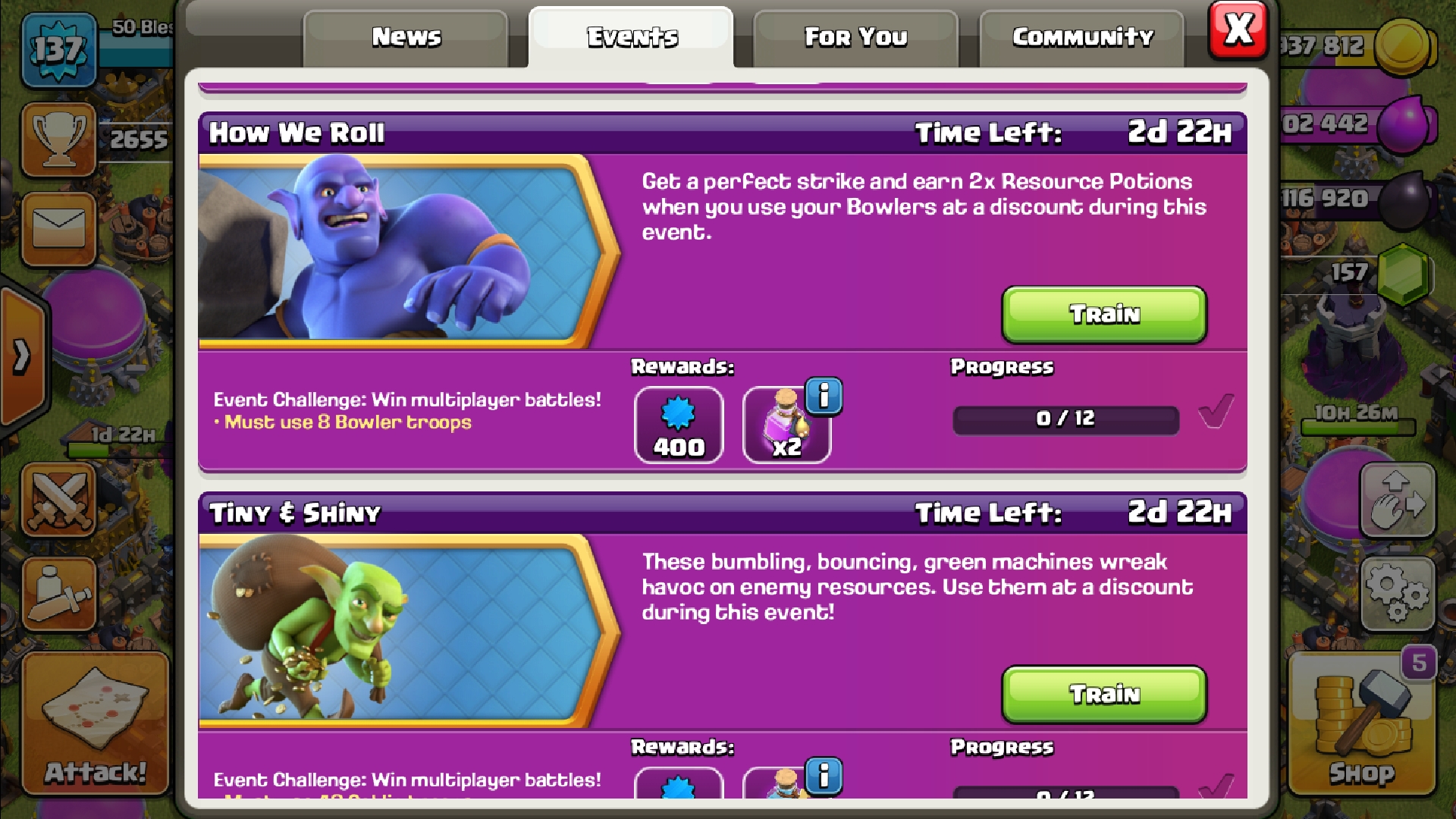Click the settings gears icon
The width and height of the screenshot is (1456, 819).
tap(1398, 594)
